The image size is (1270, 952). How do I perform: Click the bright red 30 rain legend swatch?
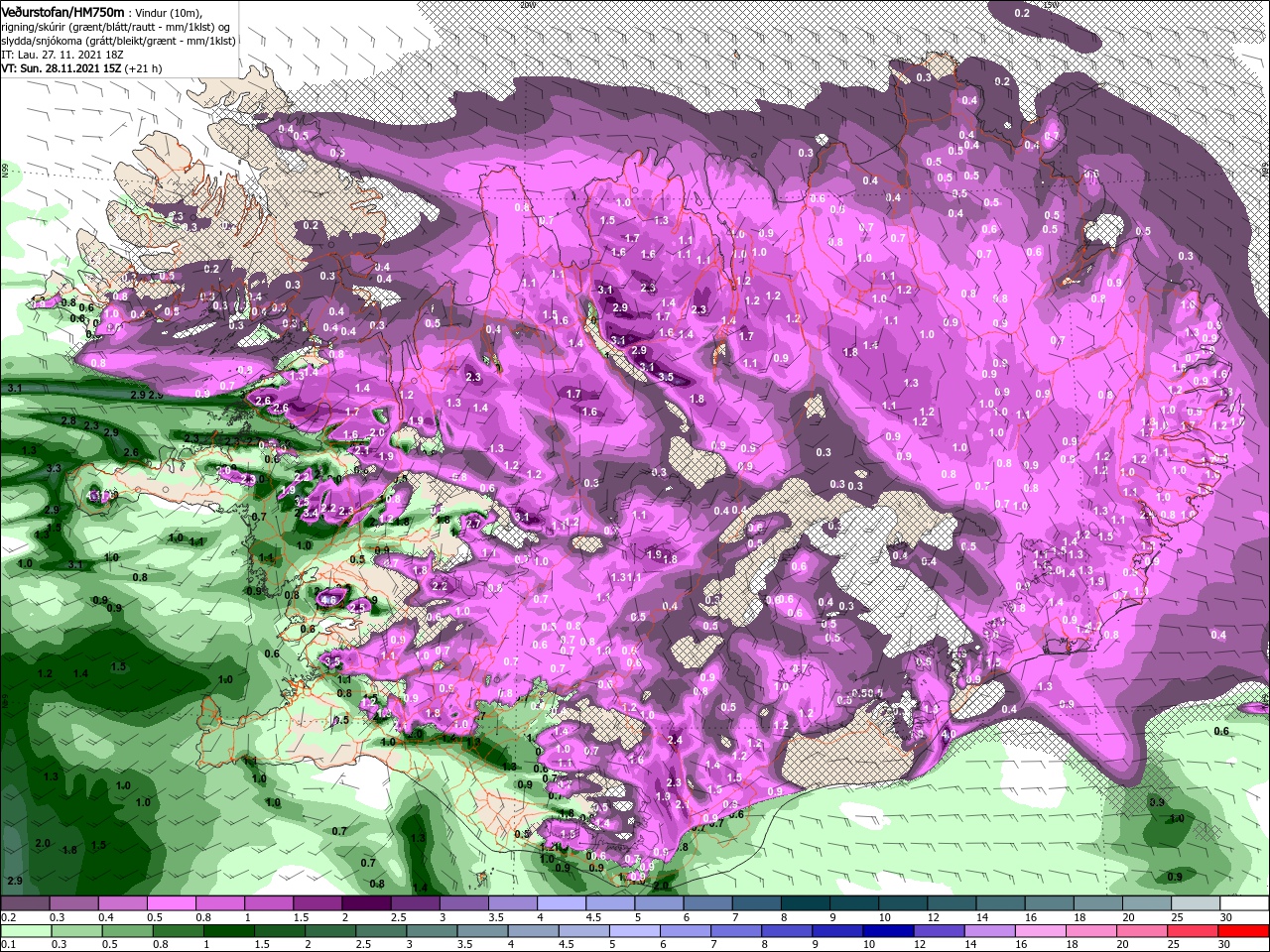[1245, 932]
